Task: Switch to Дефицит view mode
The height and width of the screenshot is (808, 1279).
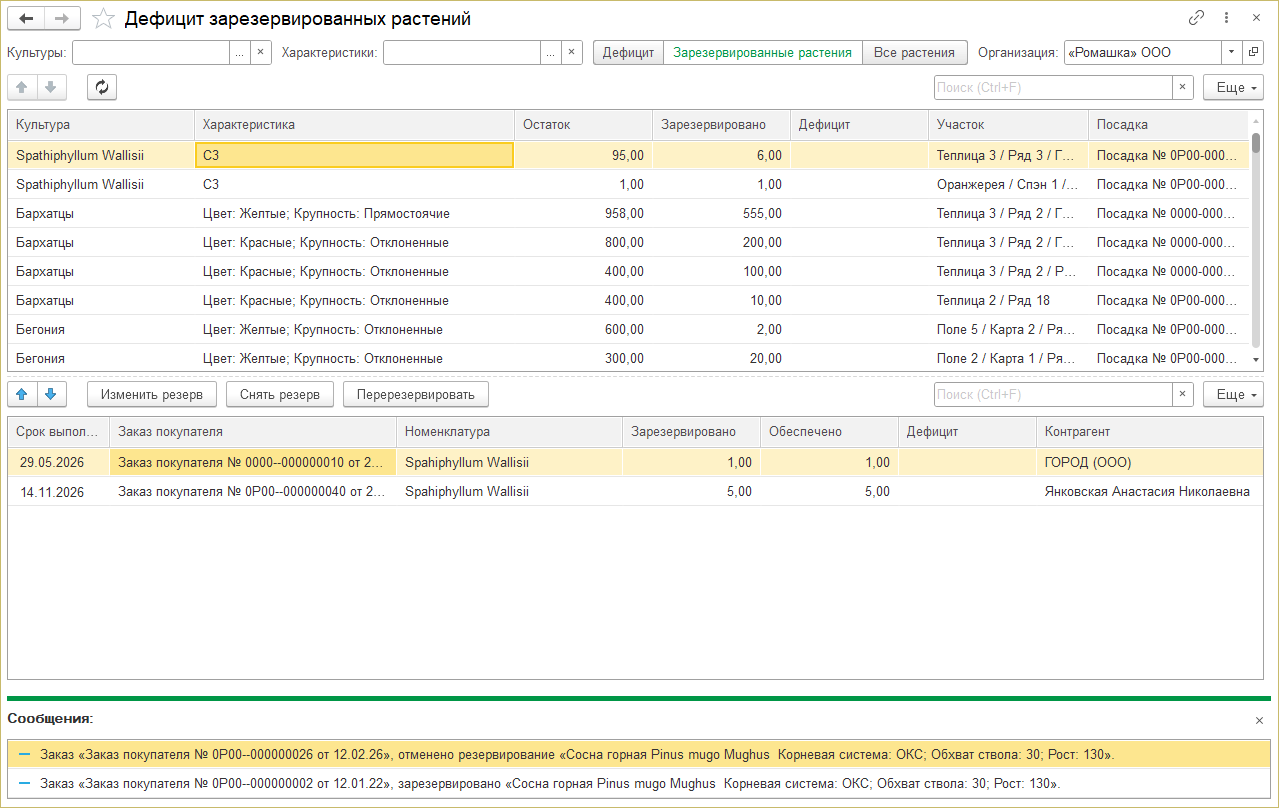Action: (x=628, y=52)
